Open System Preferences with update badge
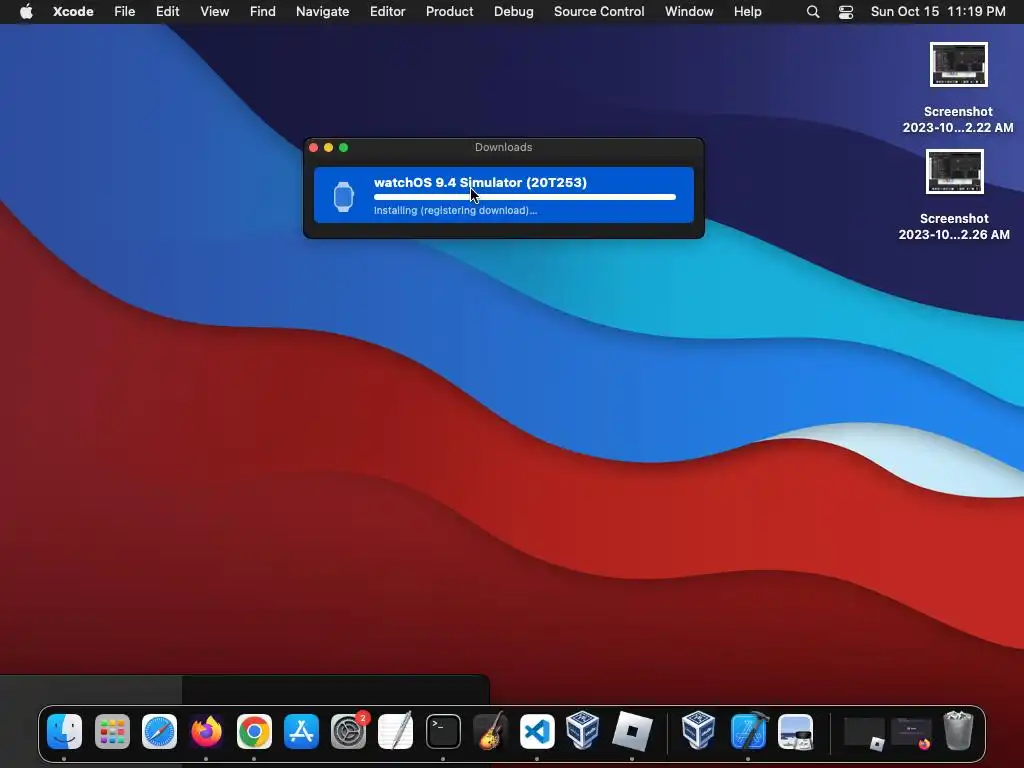The height and width of the screenshot is (768, 1024). point(349,731)
